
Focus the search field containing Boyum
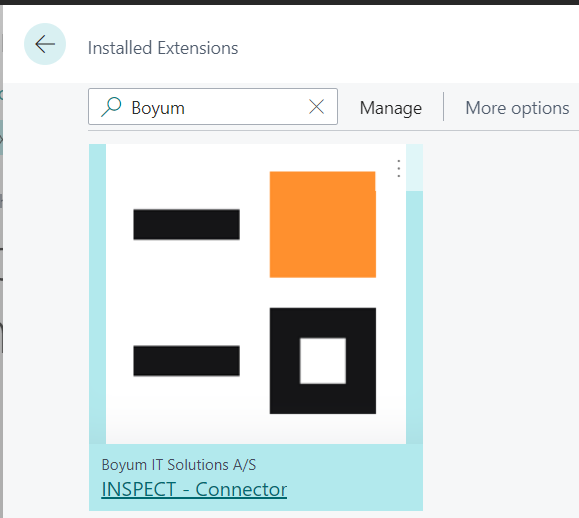213,107
